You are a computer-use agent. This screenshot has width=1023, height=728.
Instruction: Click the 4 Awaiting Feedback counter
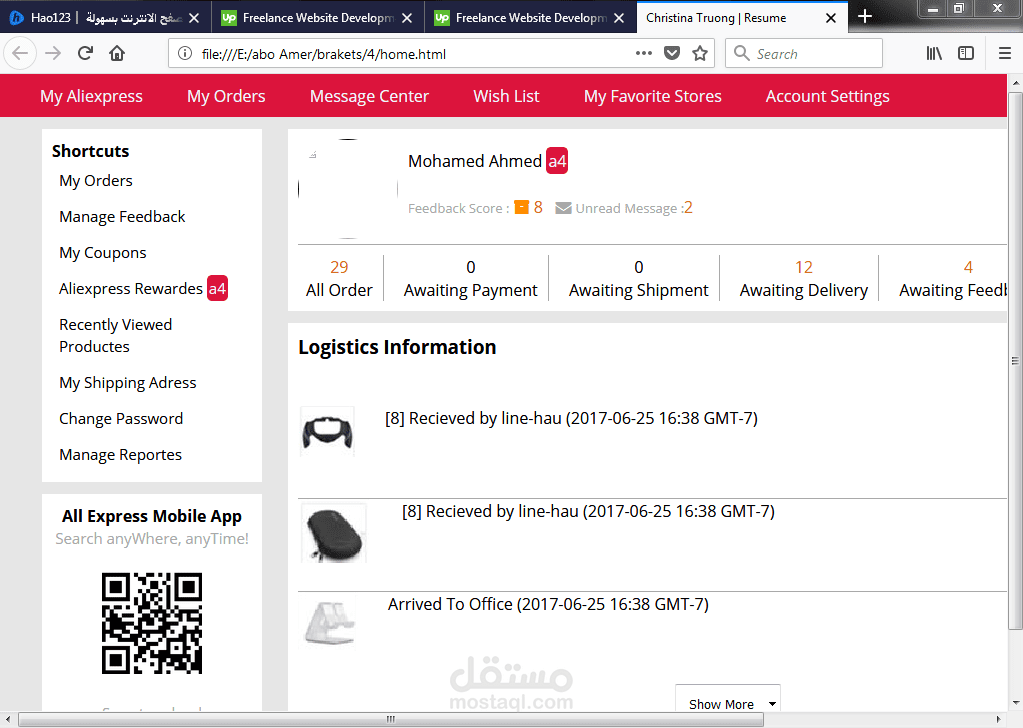tap(953, 279)
